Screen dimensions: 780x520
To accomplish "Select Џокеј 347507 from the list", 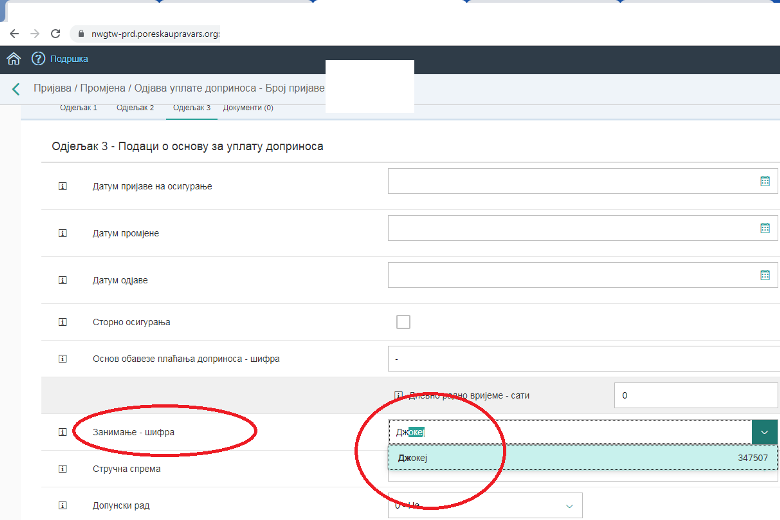I will click(x=582, y=457).
